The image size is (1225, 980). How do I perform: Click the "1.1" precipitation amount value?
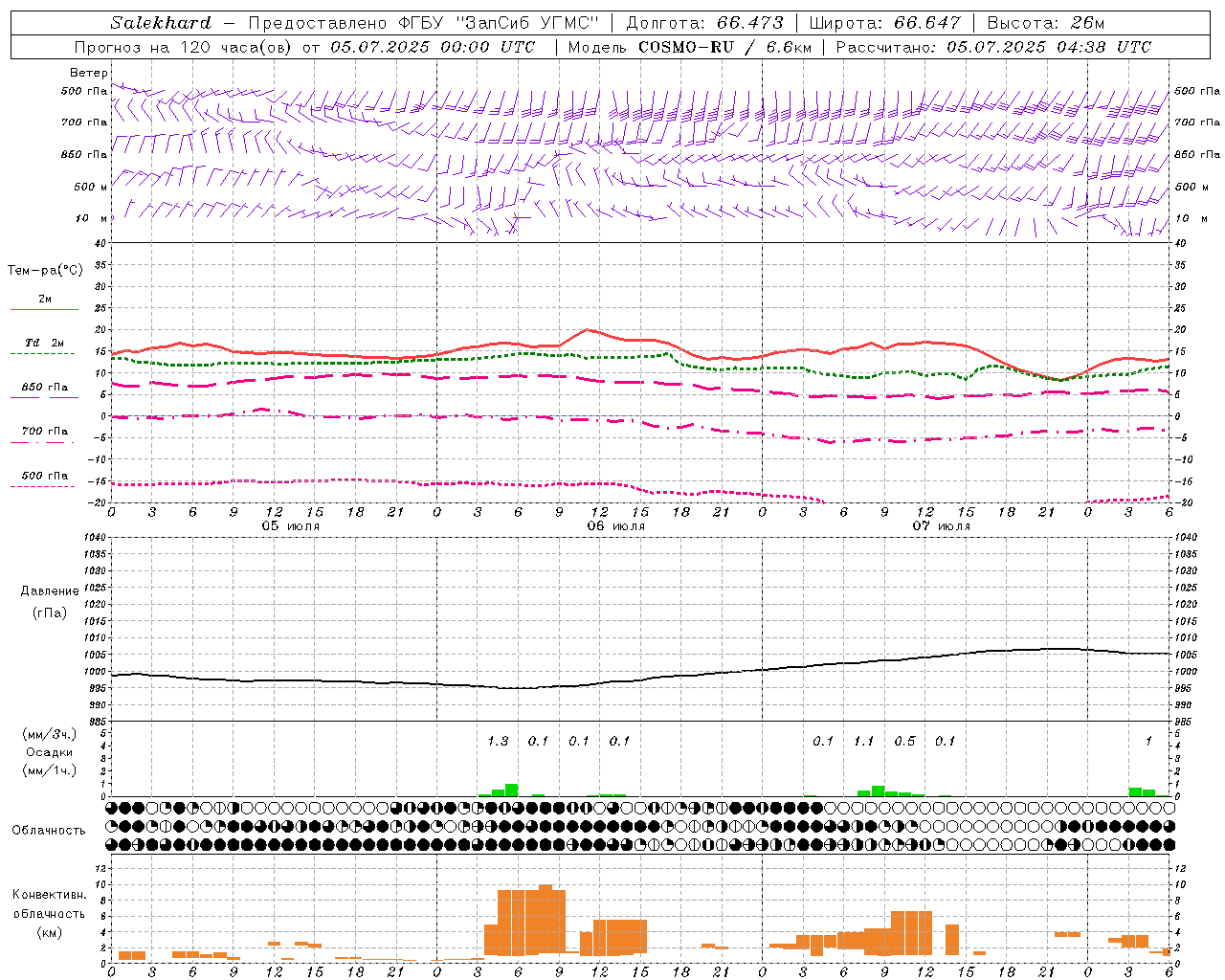tap(863, 741)
